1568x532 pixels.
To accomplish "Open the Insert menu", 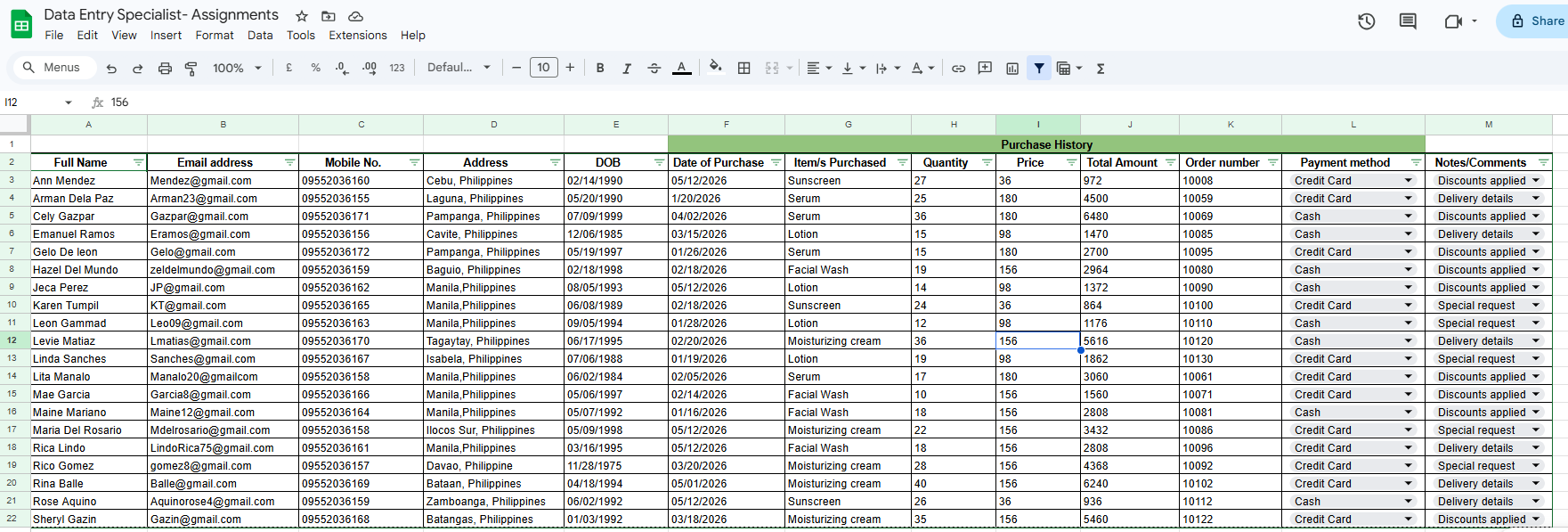I will coord(166,36).
